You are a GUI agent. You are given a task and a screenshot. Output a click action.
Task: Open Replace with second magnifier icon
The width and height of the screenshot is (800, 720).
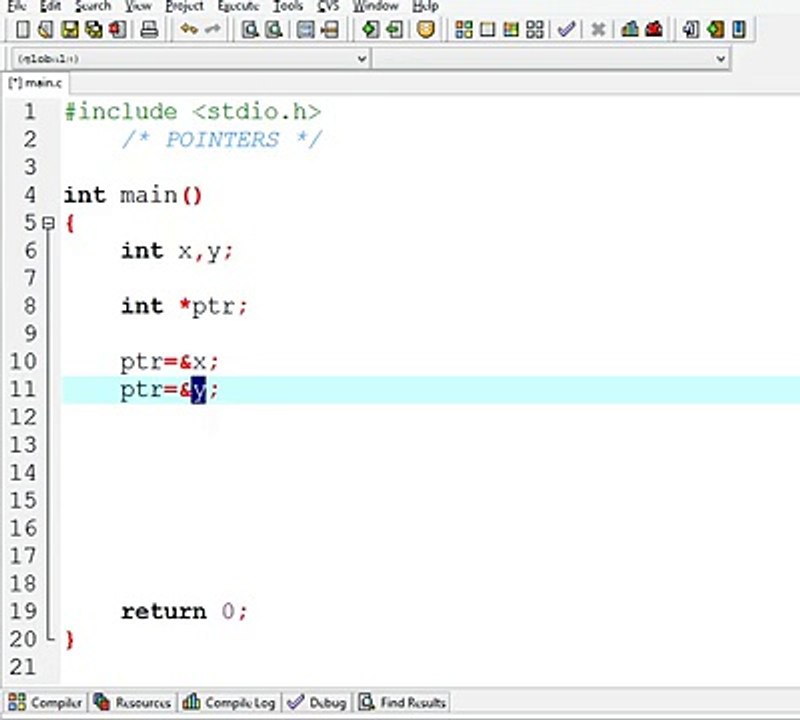(274, 29)
